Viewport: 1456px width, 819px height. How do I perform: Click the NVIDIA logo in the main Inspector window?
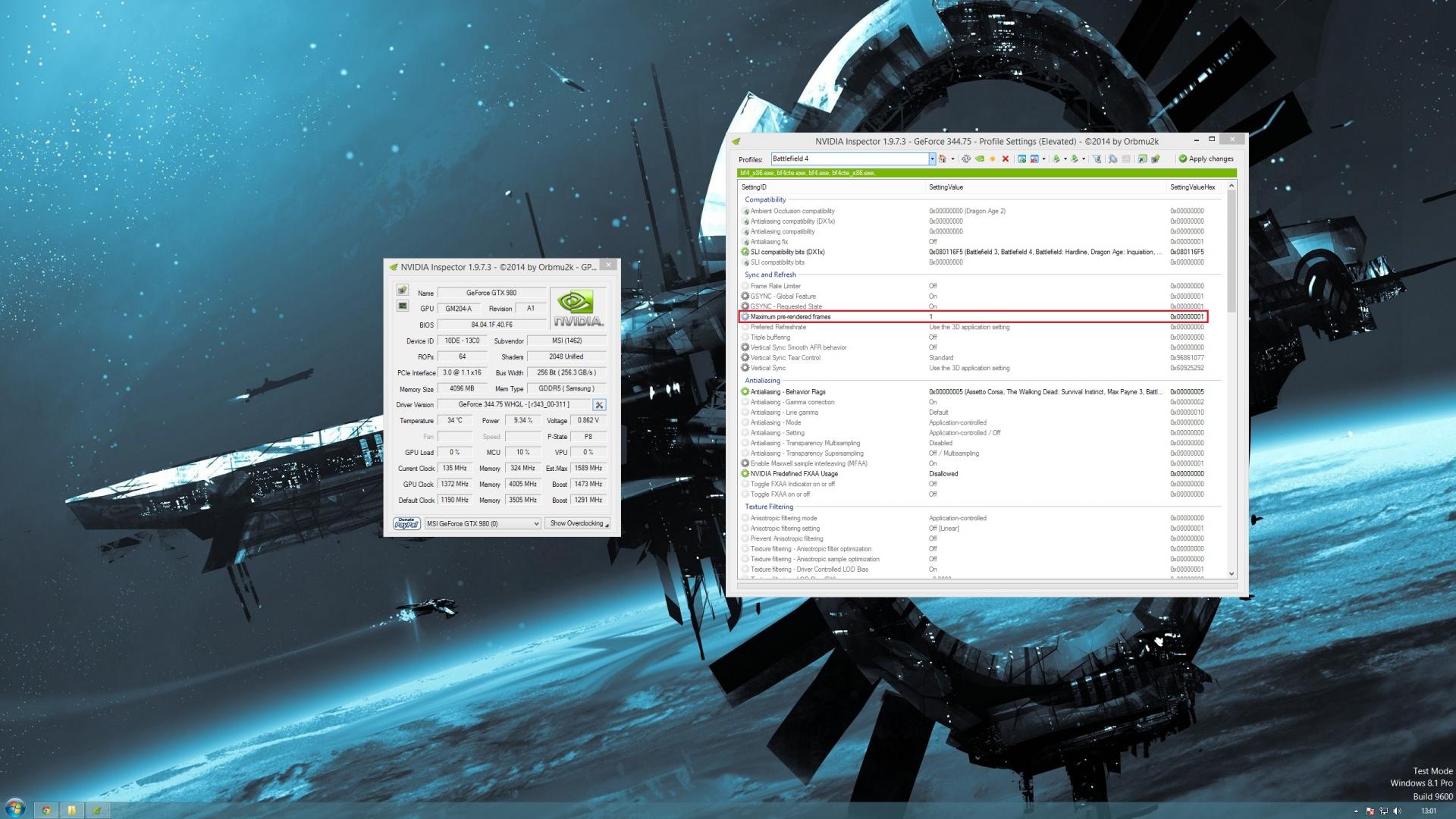point(578,309)
